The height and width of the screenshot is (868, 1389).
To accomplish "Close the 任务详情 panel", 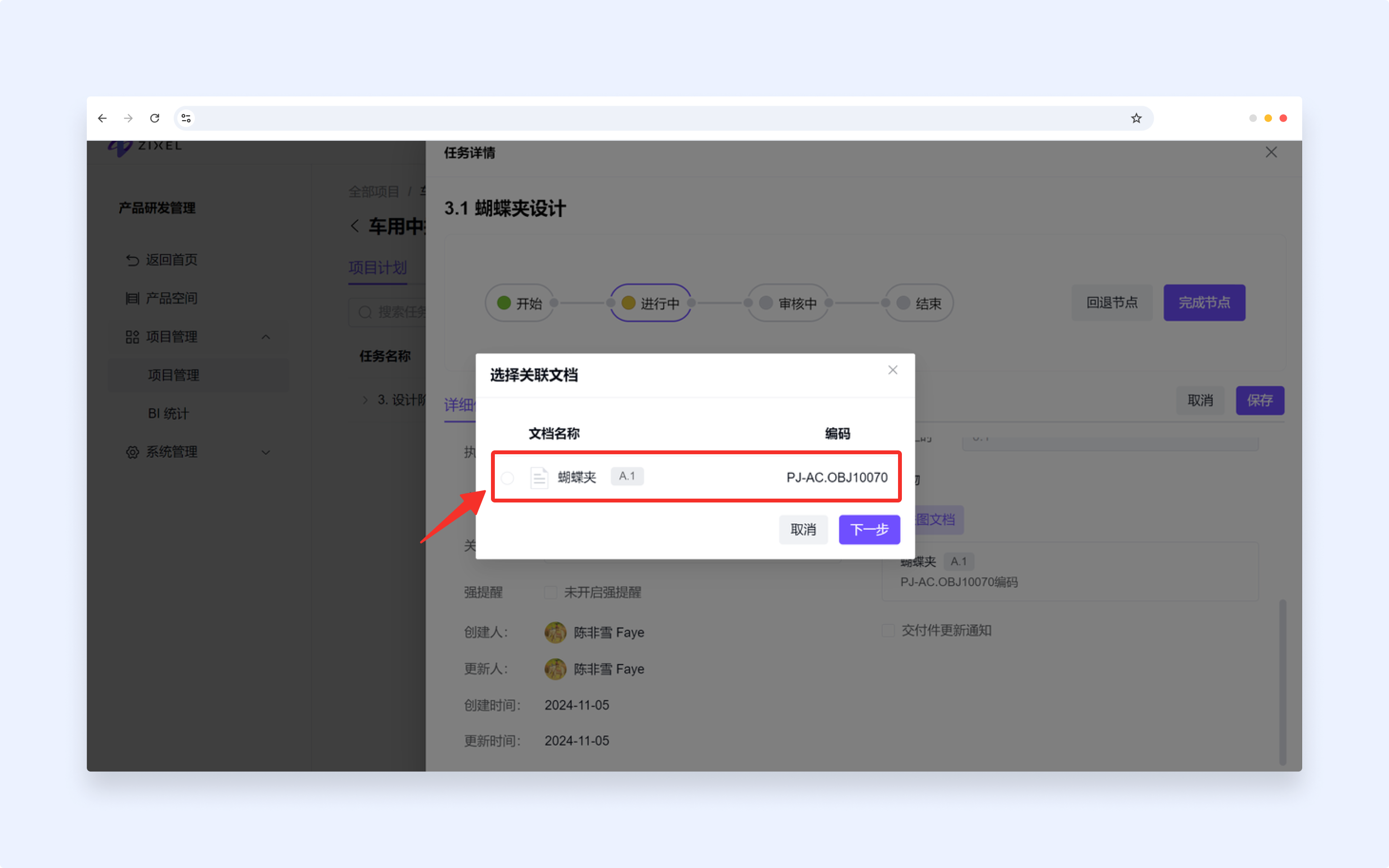I will coord(1271,152).
